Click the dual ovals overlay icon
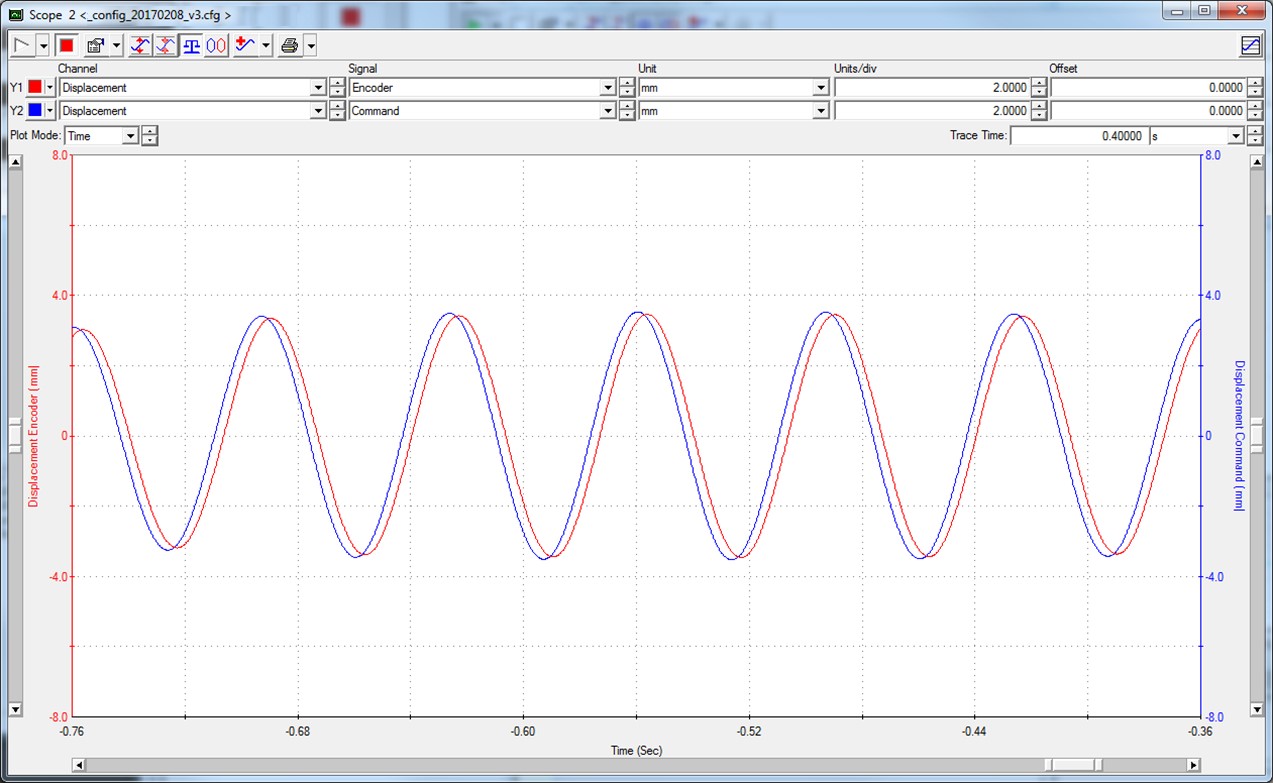The width and height of the screenshot is (1273, 783). (x=216, y=45)
